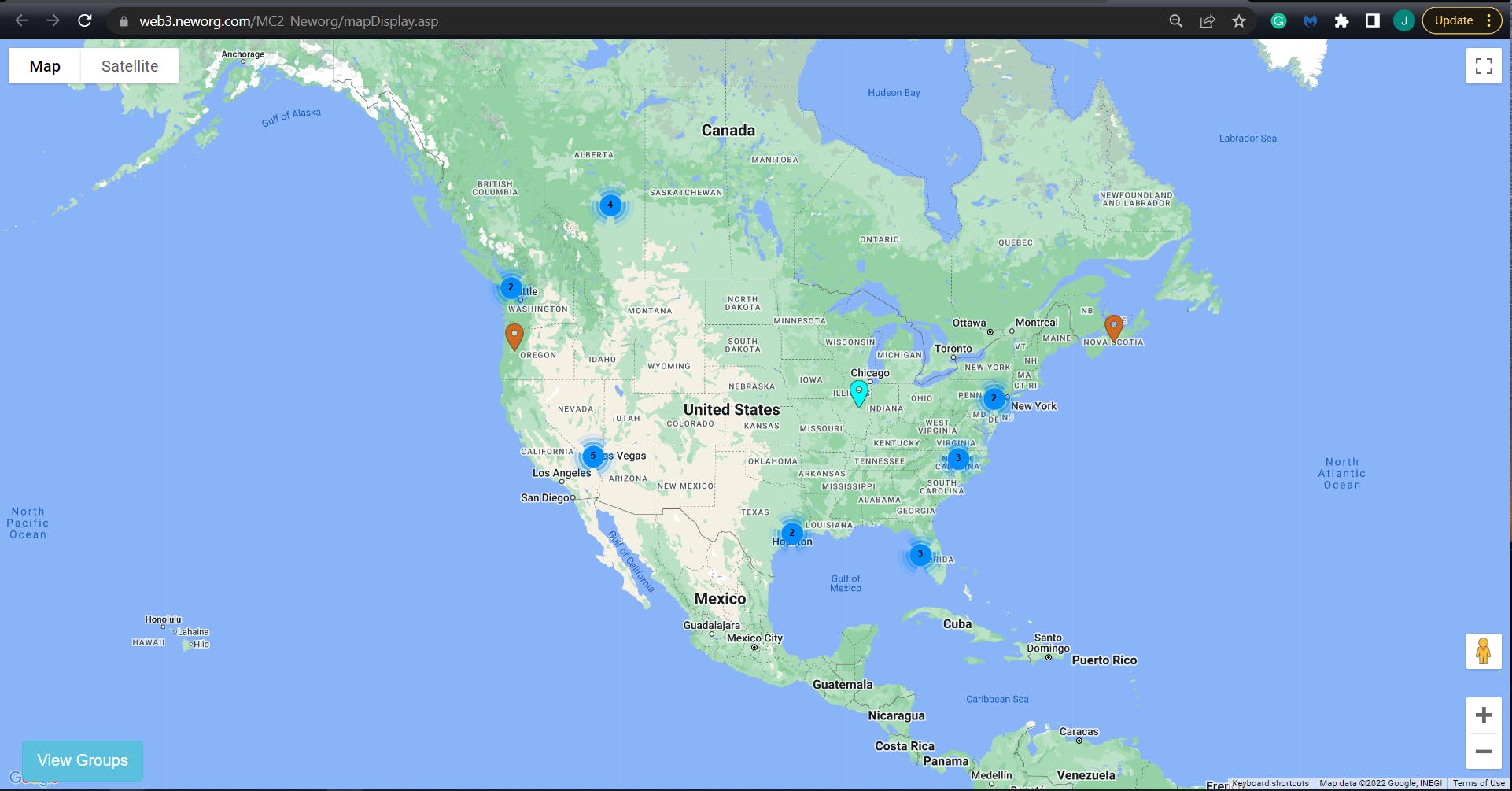Toggle fullscreen map view
Screen dimensions: 1512x791
click(x=1484, y=66)
